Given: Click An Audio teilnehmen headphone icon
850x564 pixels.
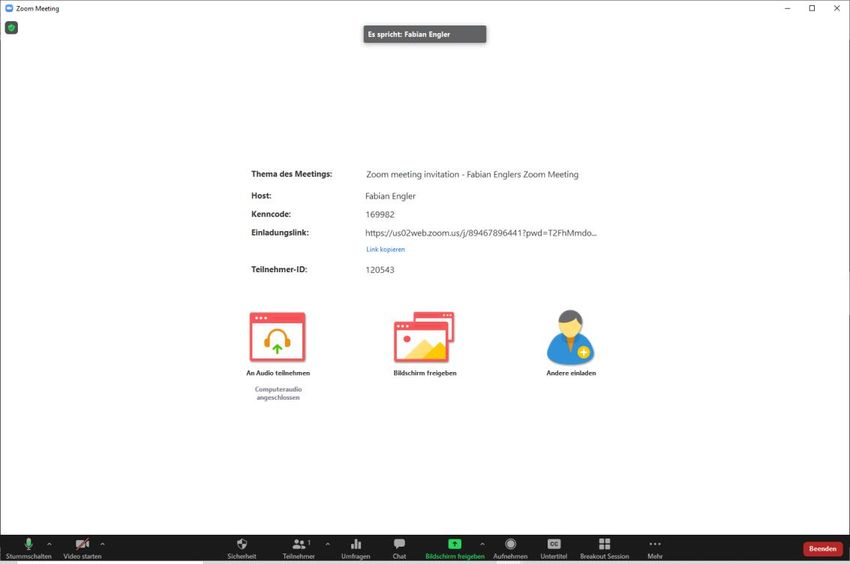Looking at the screenshot, I should (278, 337).
